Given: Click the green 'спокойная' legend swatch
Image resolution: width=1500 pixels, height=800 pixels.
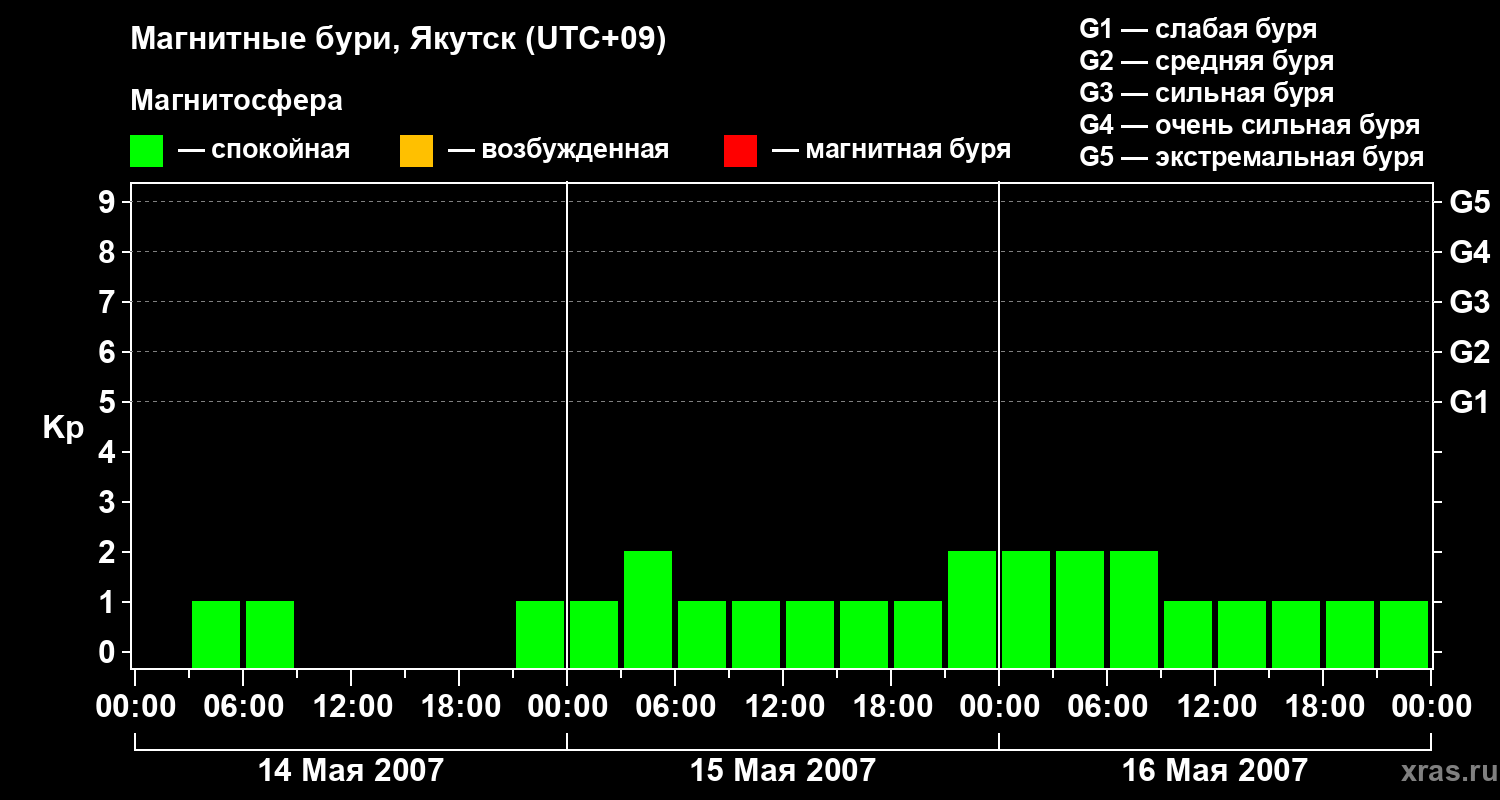Looking at the screenshot, I should [x=146, y=151].
